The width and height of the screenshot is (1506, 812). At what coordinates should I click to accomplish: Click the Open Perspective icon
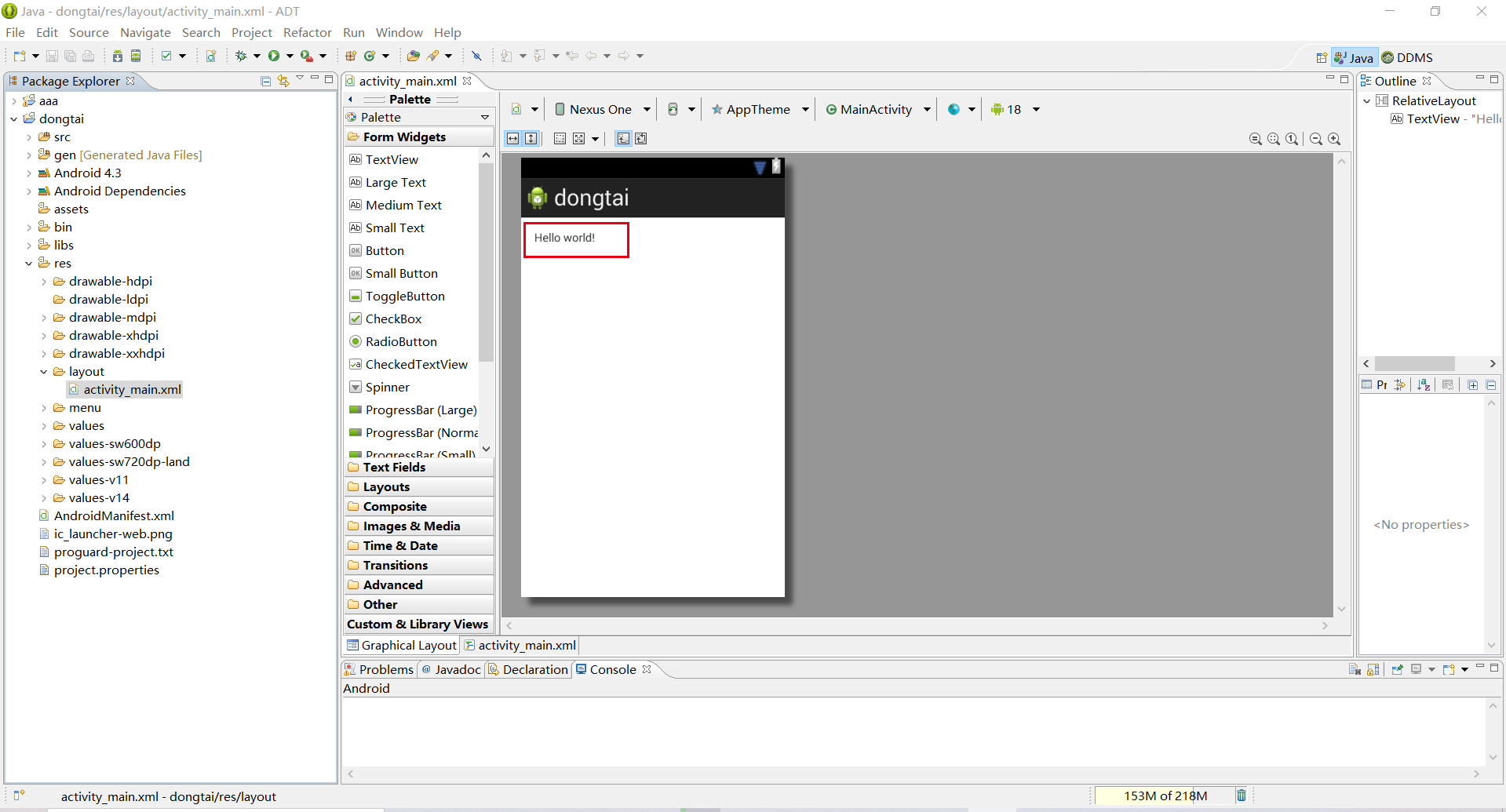coord(1322,57)
